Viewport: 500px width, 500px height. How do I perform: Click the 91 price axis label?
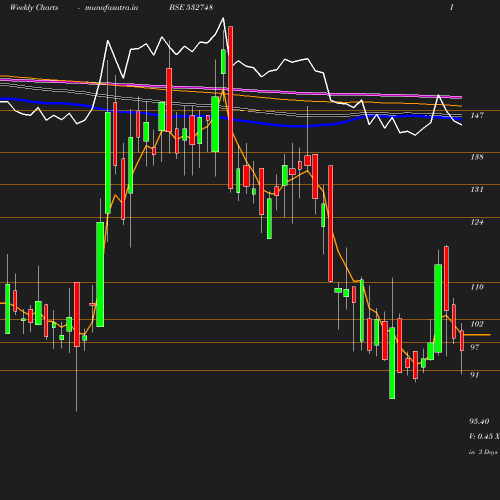pos(475,375)
